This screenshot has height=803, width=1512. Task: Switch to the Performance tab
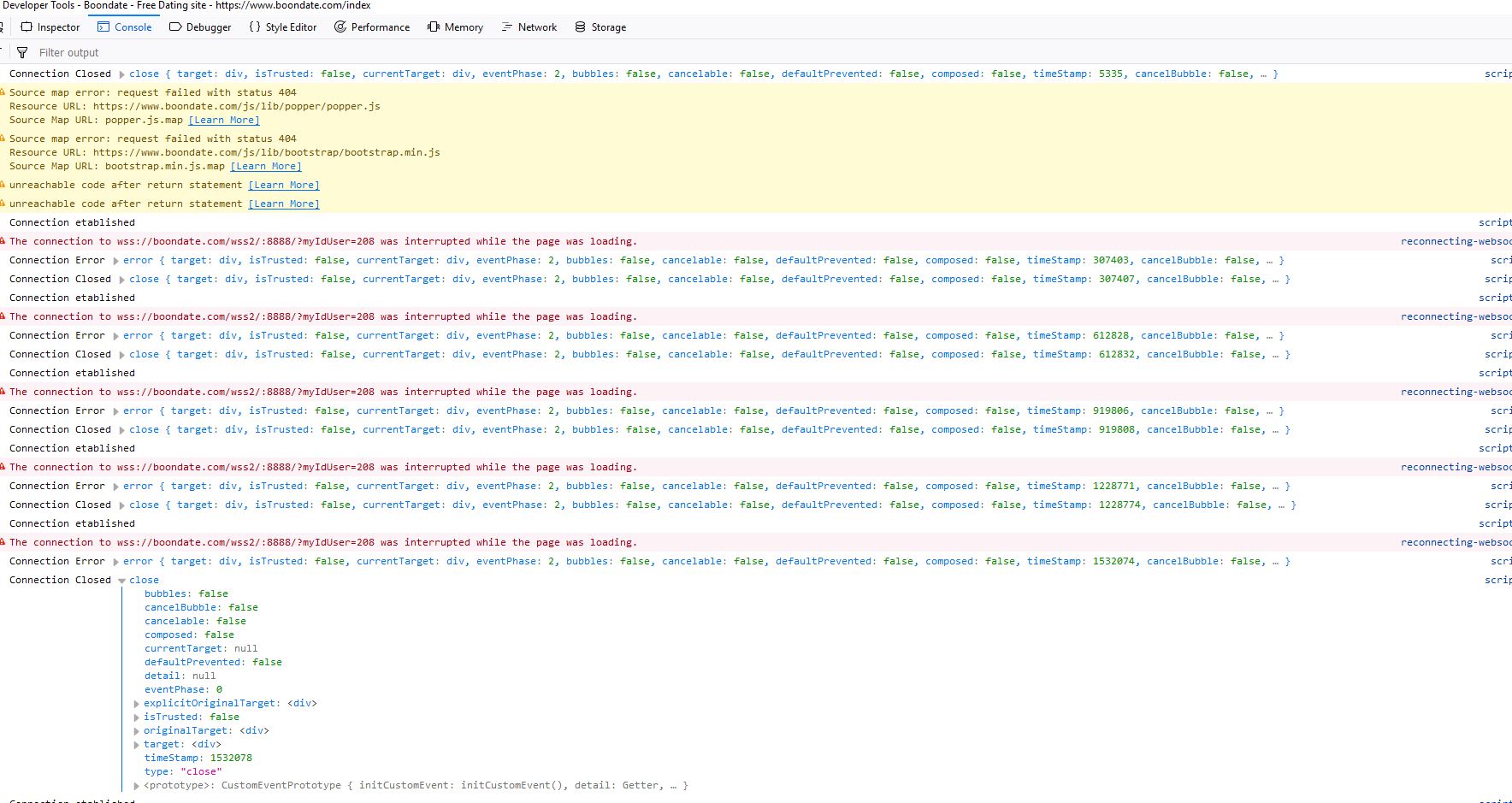point(372,27)
